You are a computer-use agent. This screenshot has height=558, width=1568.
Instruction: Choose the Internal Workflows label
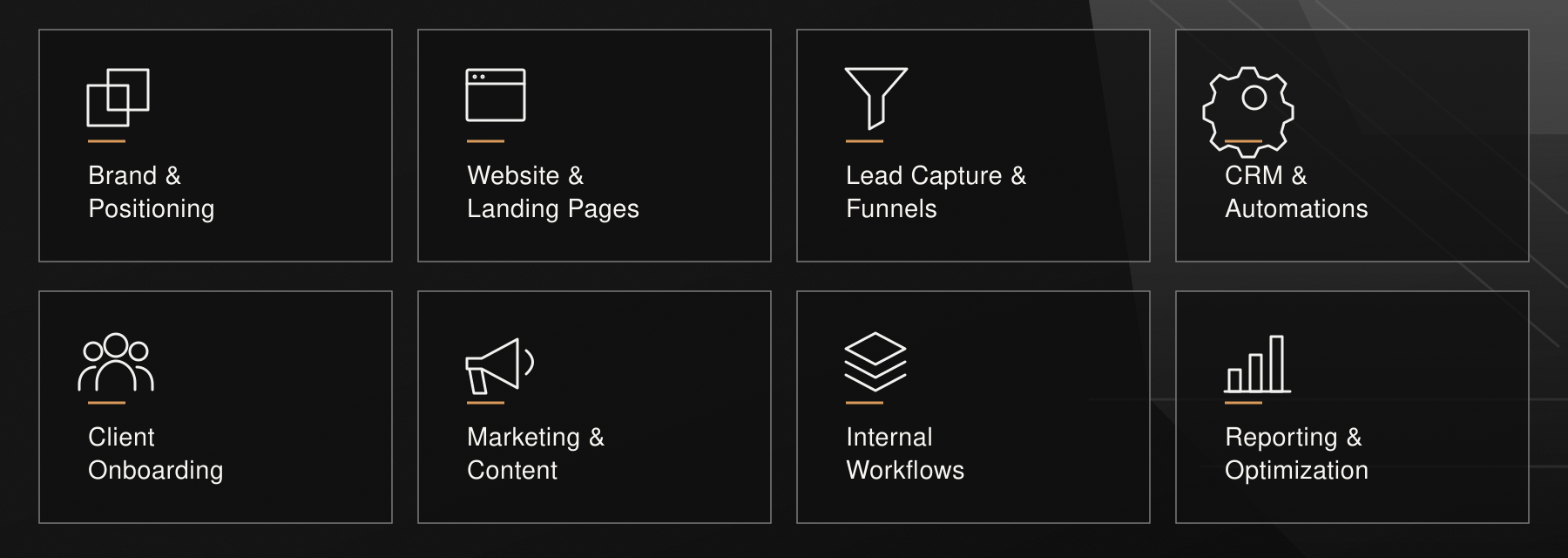(905, 453)
